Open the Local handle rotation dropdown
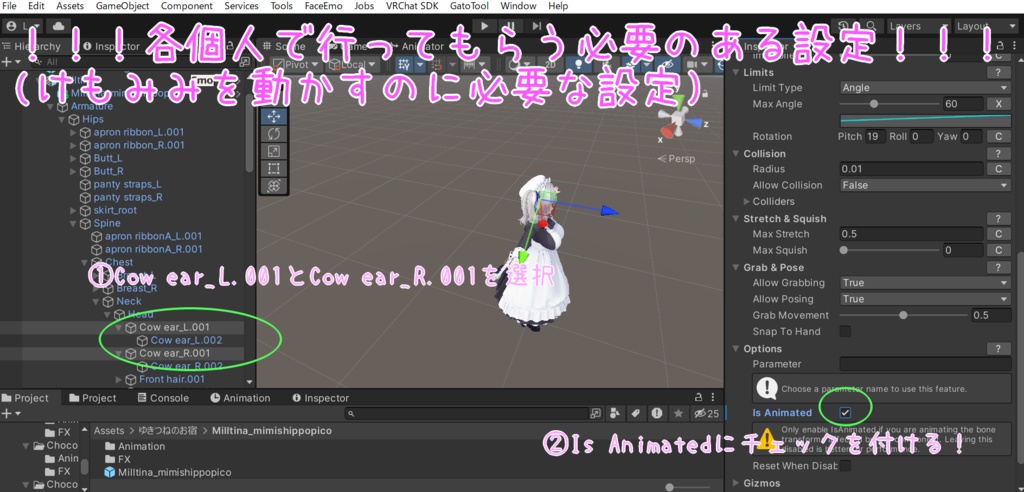 point(352,65)
